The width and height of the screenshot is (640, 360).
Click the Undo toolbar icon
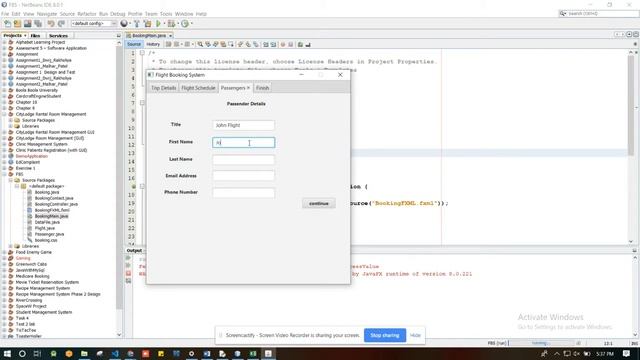click(51, 24)
